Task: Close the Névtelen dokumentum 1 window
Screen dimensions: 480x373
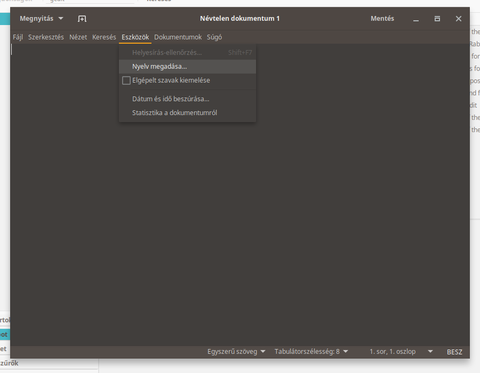Action: 458,19
